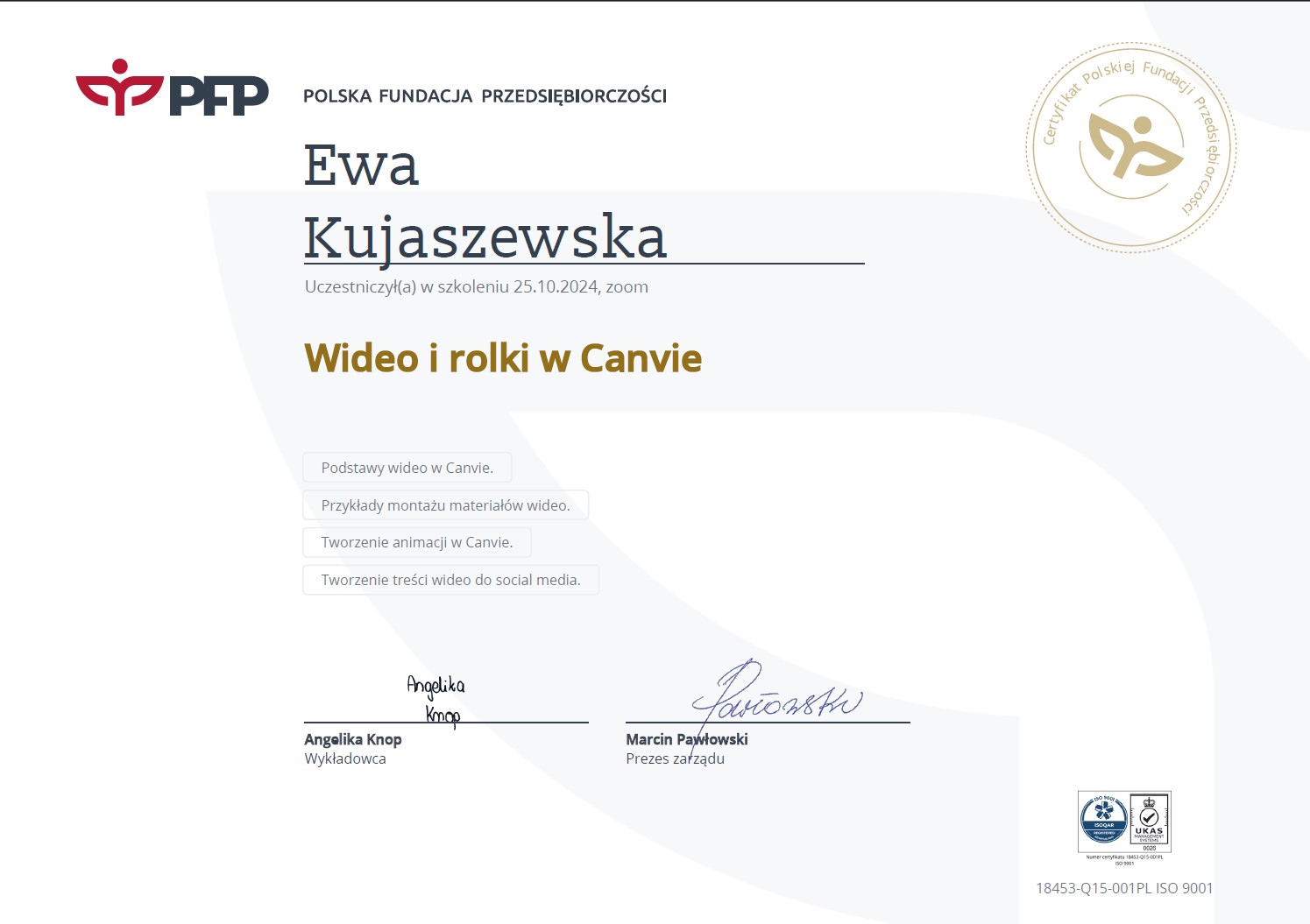Click the first name 'Ewa'
The width and height of the screenshot is (1310, 924).
[x=361, y=166]
